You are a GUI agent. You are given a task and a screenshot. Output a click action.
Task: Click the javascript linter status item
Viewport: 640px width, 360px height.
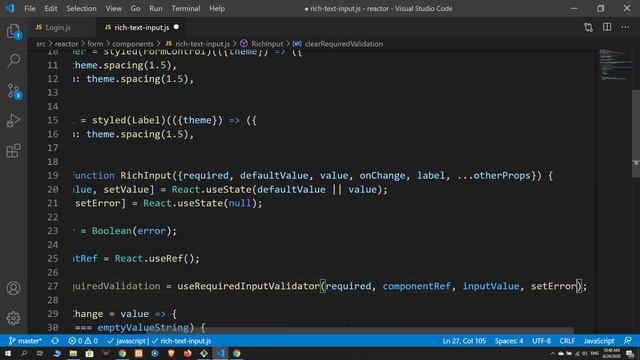pyautogui.click(x=126, y=341)
